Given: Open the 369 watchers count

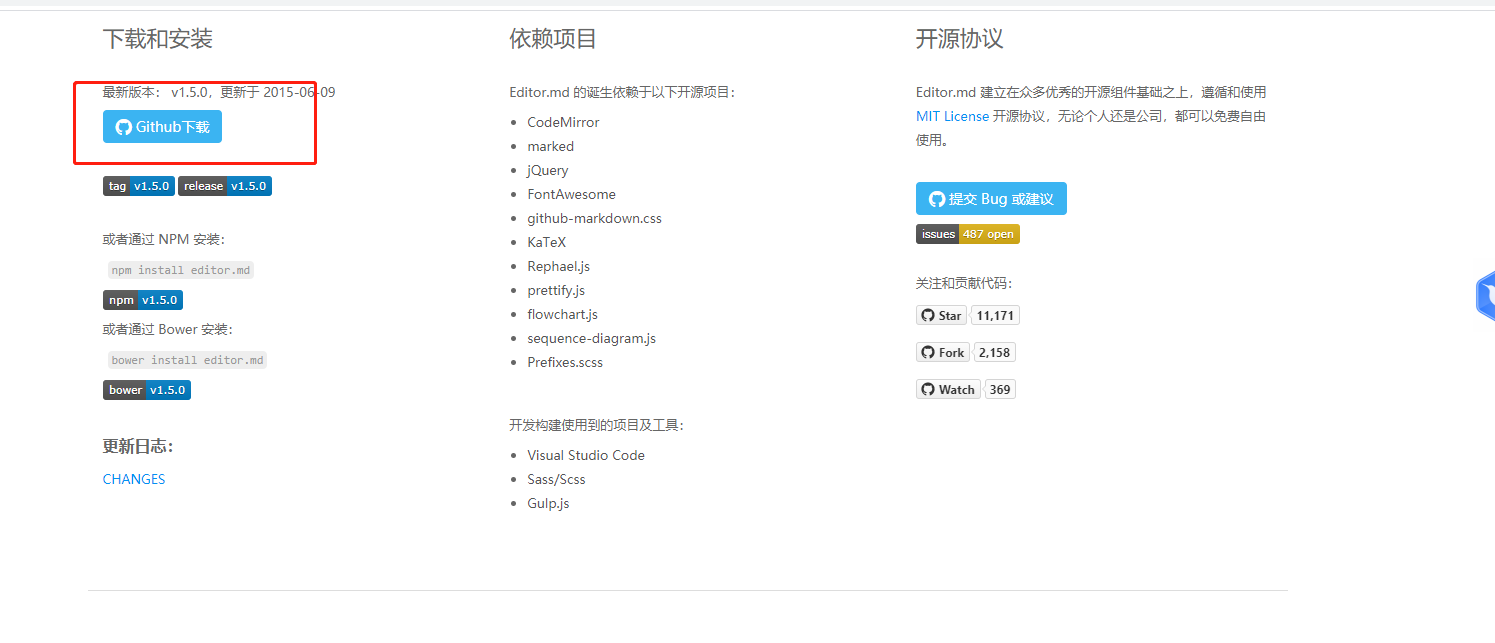Looking at the screenshot, I should pyautogui.click(x=1000, y=389).
